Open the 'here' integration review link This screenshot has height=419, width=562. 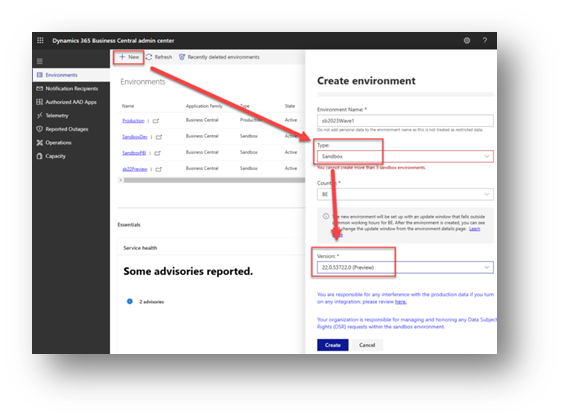point(400,302)
